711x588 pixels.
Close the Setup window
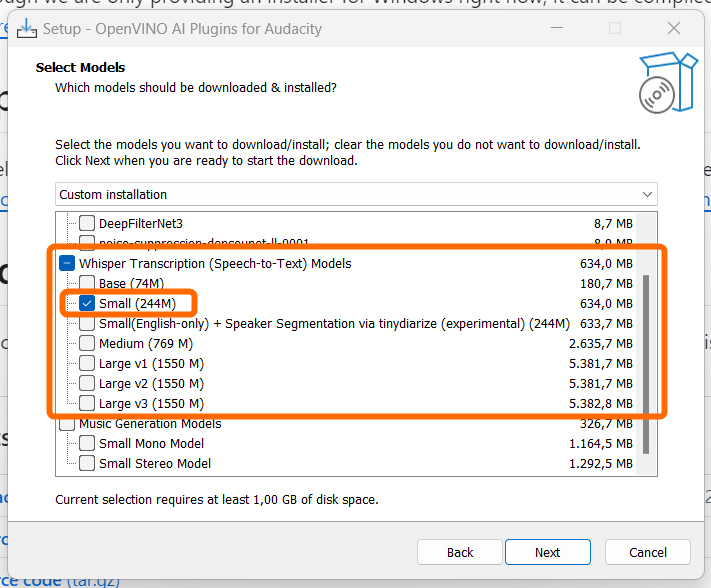(x=674, y=29)
